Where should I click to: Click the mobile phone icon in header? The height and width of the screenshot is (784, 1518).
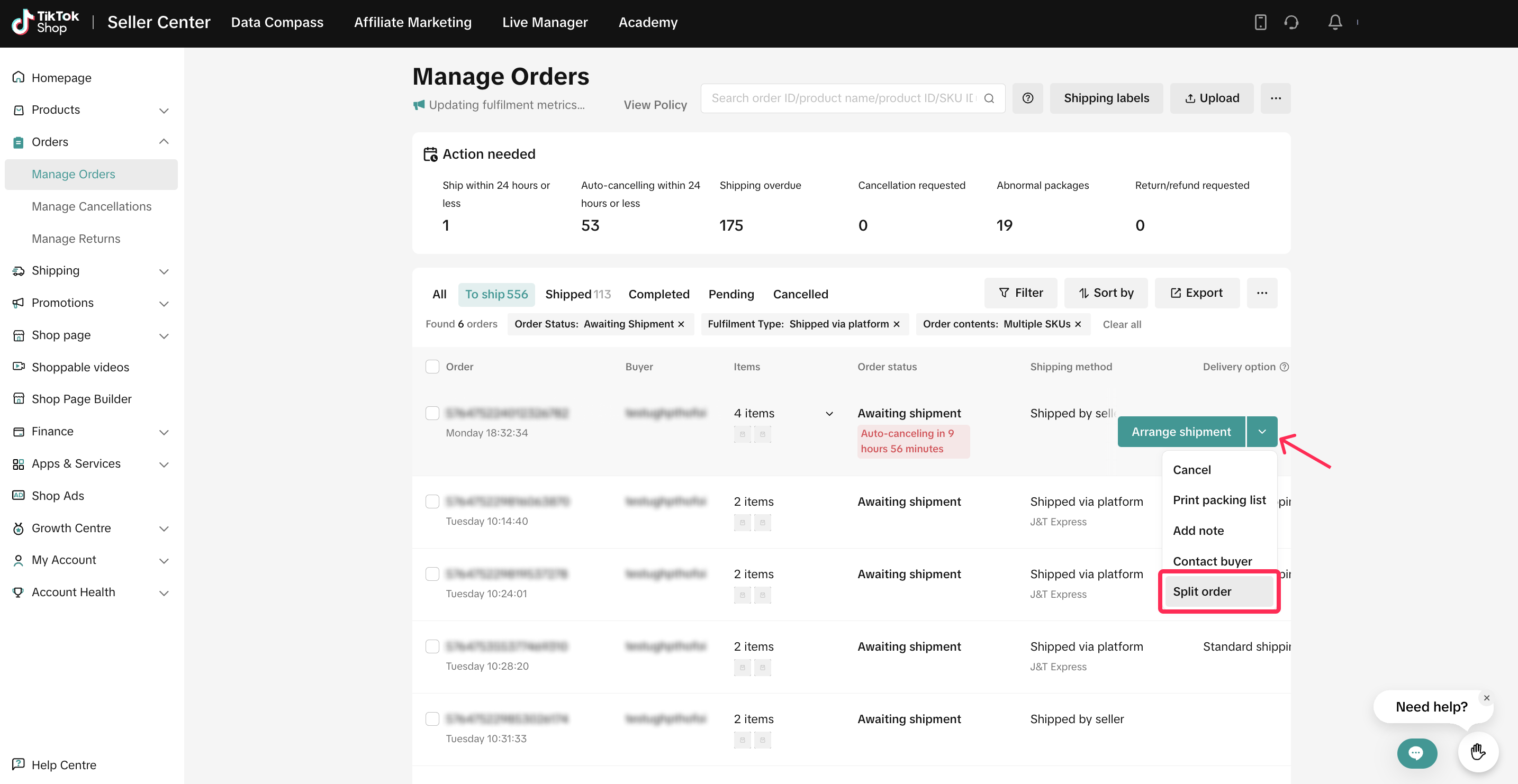point(1260,22)
